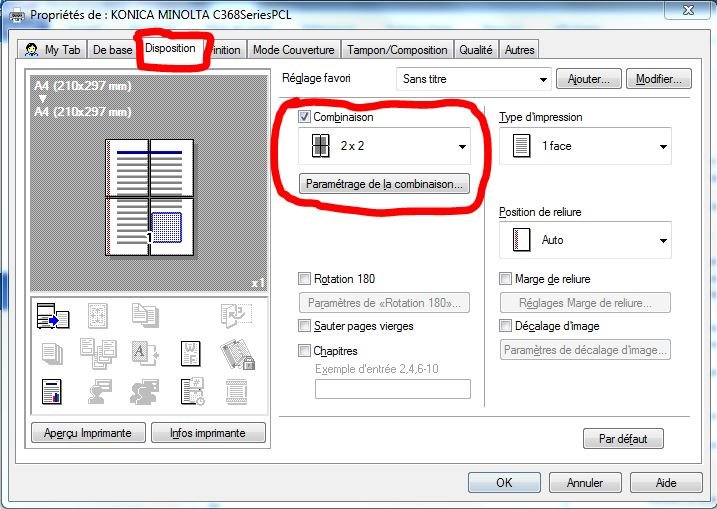Expand the Type d'impression 1 face dropdown
The image size is (717, 509).
tap(585, 146)
